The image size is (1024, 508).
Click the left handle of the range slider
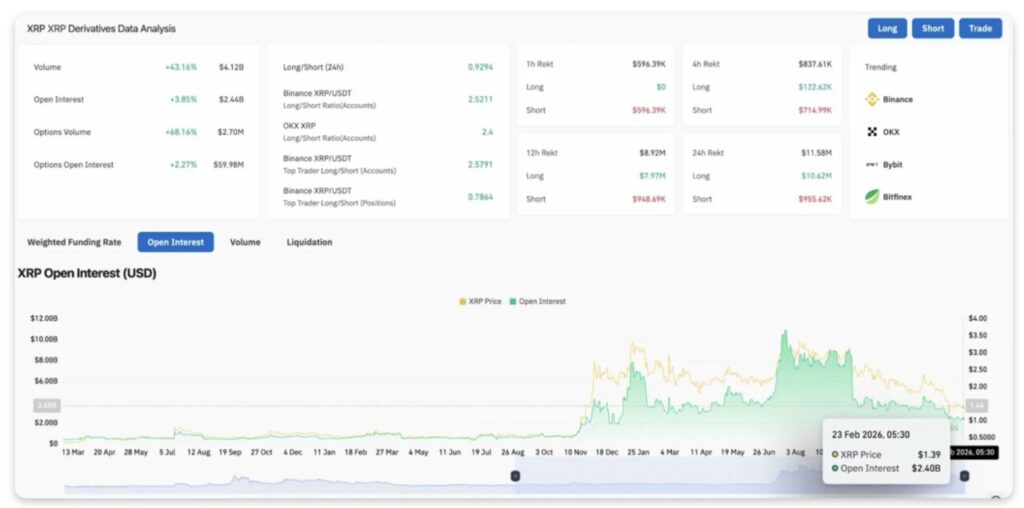click(515, 476)
